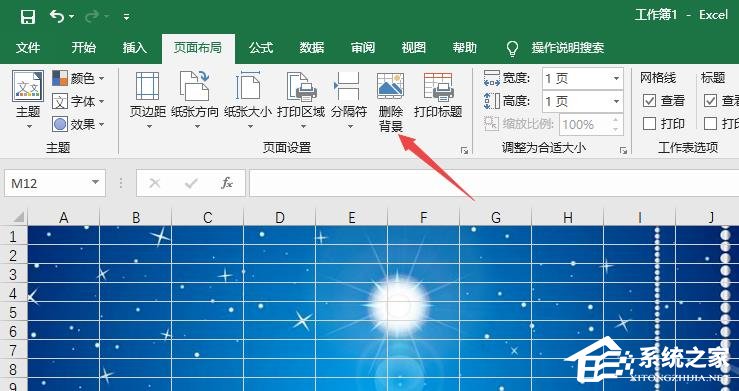Image resolution: width=739 pixels, height=391 pixels.
Task: Open the 页面设置 dialog launcher
Action: (465, 150)
